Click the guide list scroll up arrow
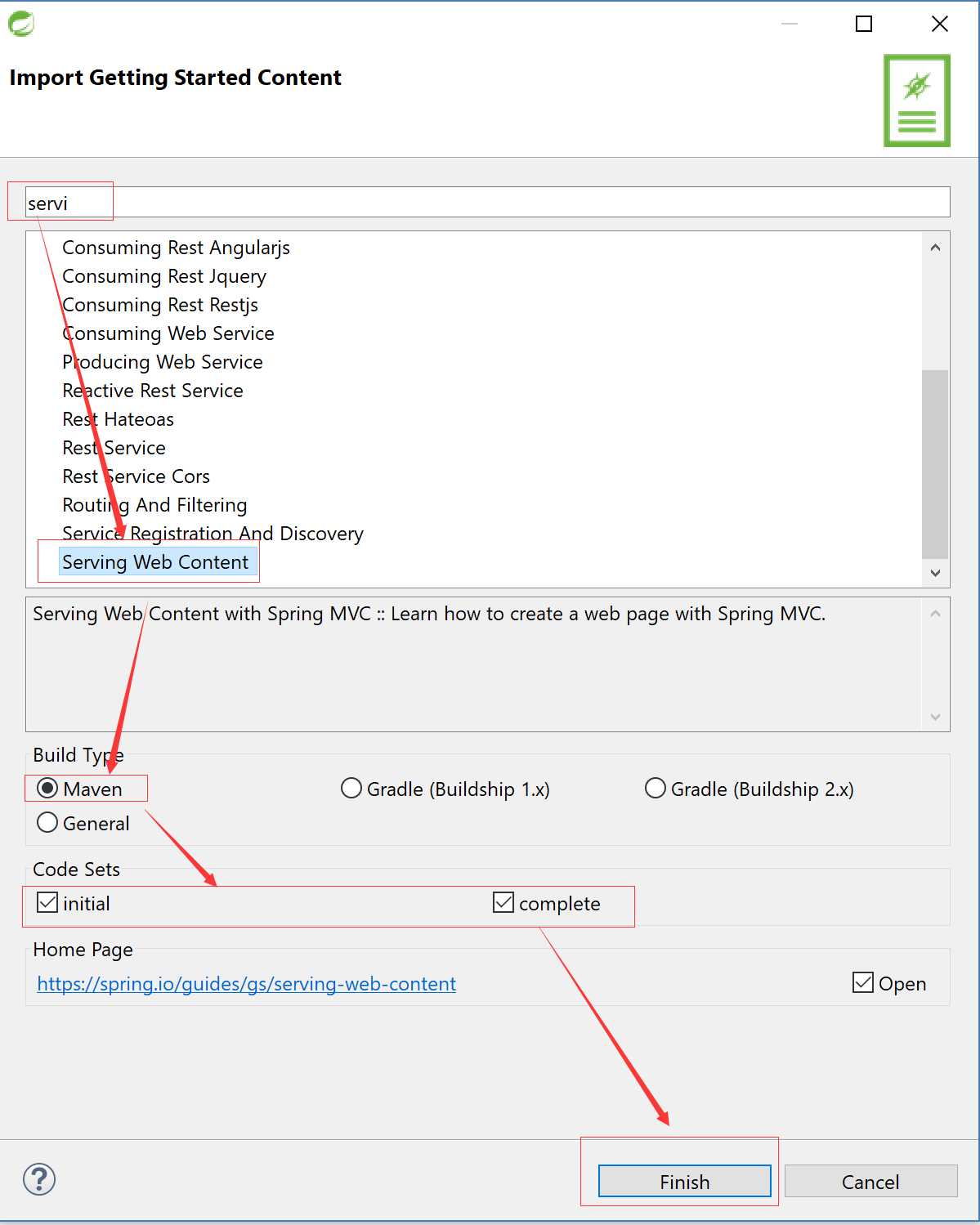Image resolution: width=980 pixels, height=1225 pixels. (x=935, y=247)
